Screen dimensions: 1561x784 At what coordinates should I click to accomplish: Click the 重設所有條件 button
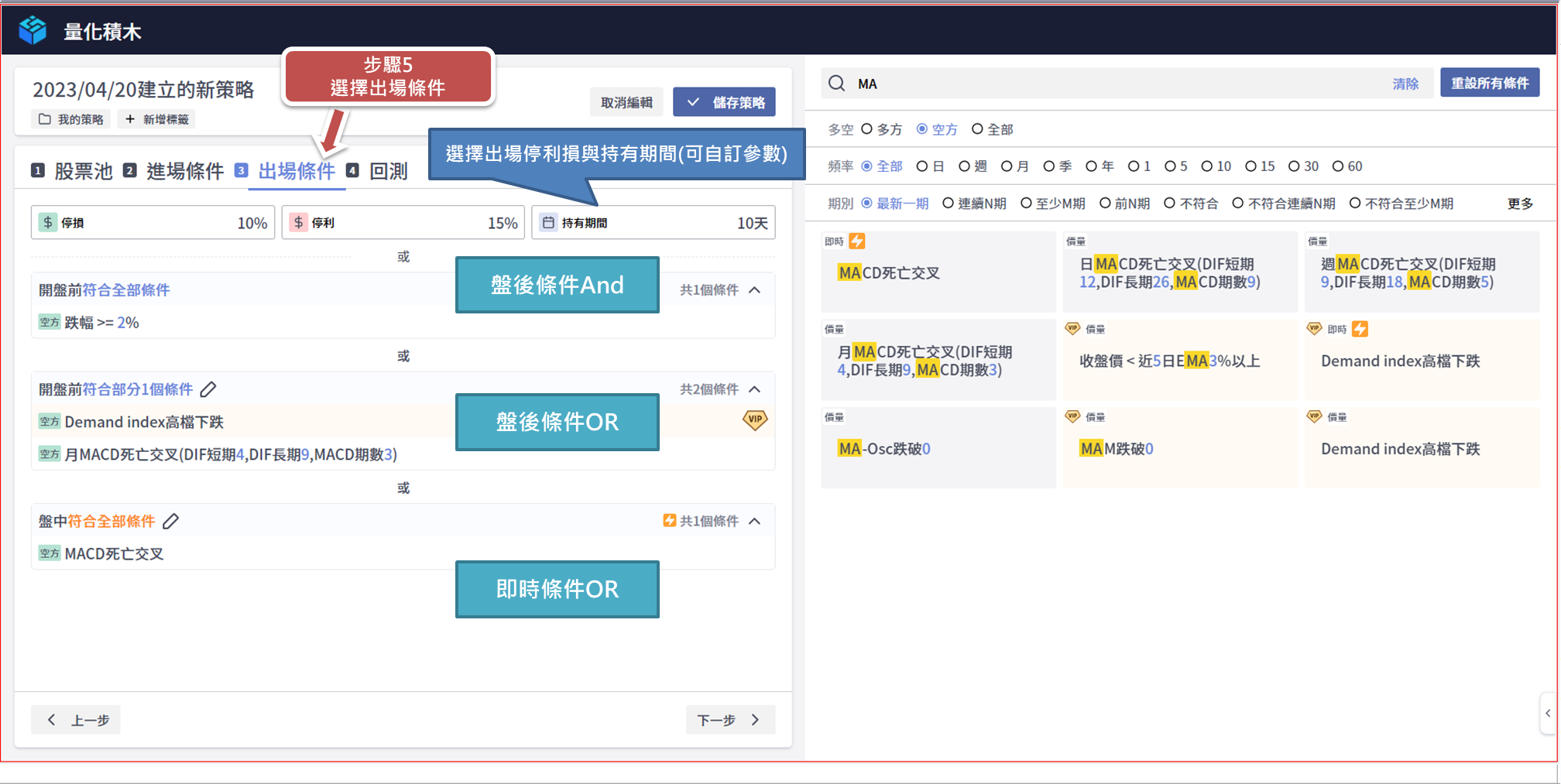(x=1489, y=83)
